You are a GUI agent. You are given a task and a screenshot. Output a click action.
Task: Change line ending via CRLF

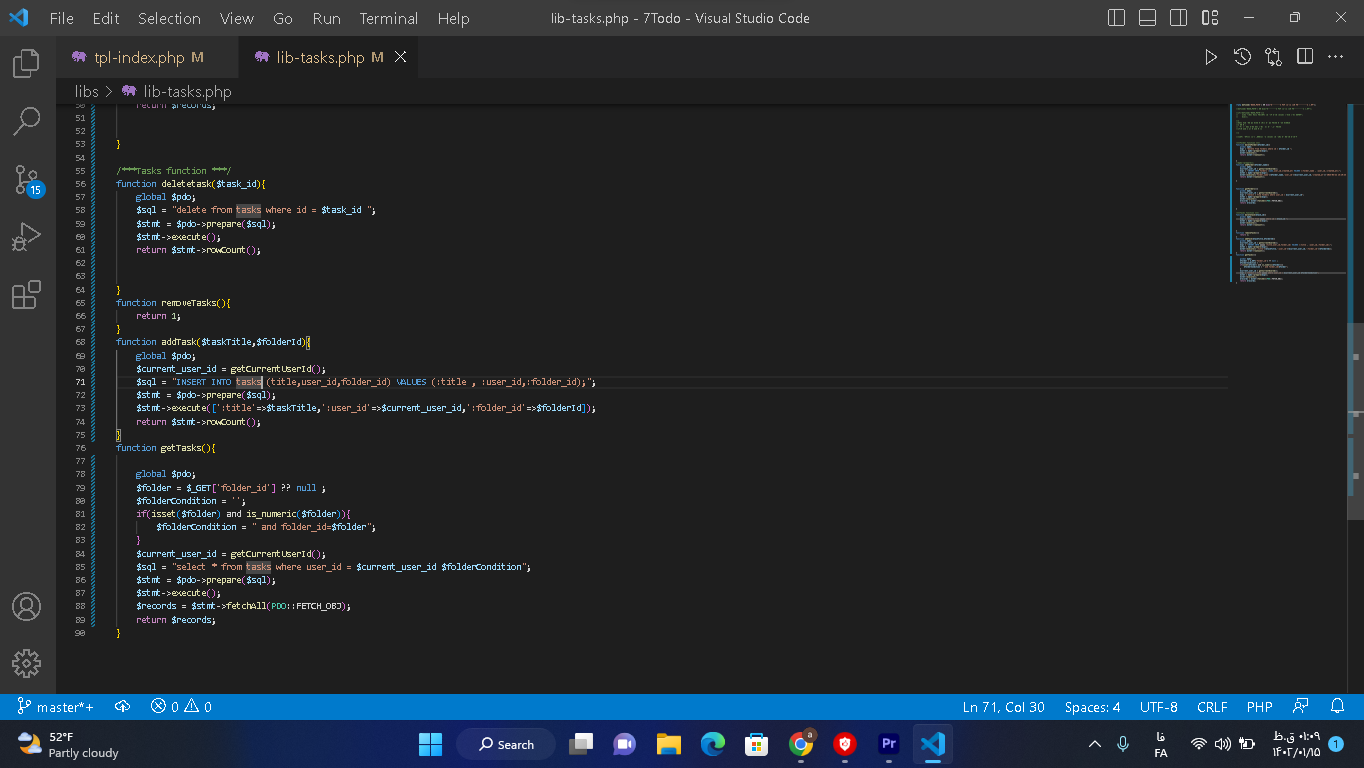[1212, 707]
